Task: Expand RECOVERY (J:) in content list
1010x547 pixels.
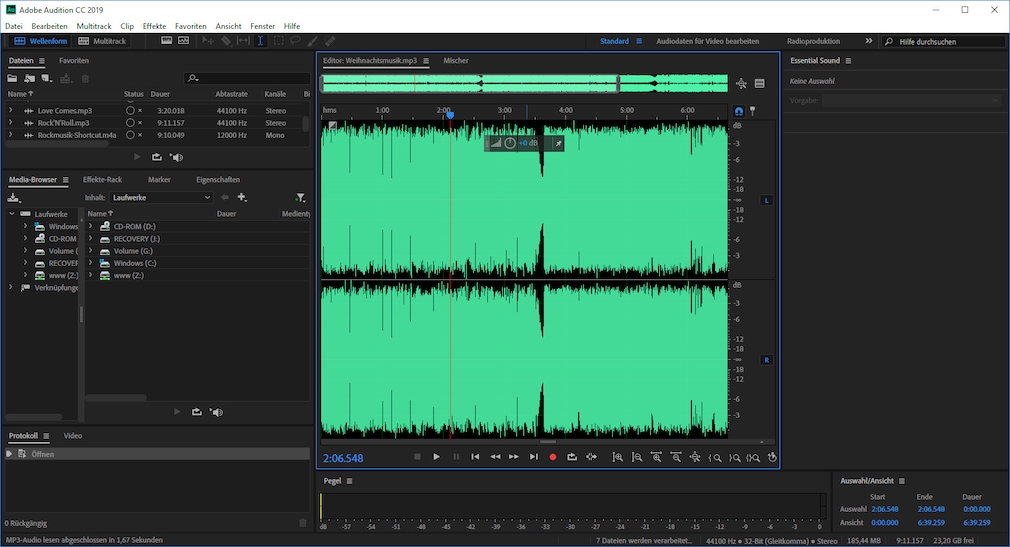Action: (90, 238)
